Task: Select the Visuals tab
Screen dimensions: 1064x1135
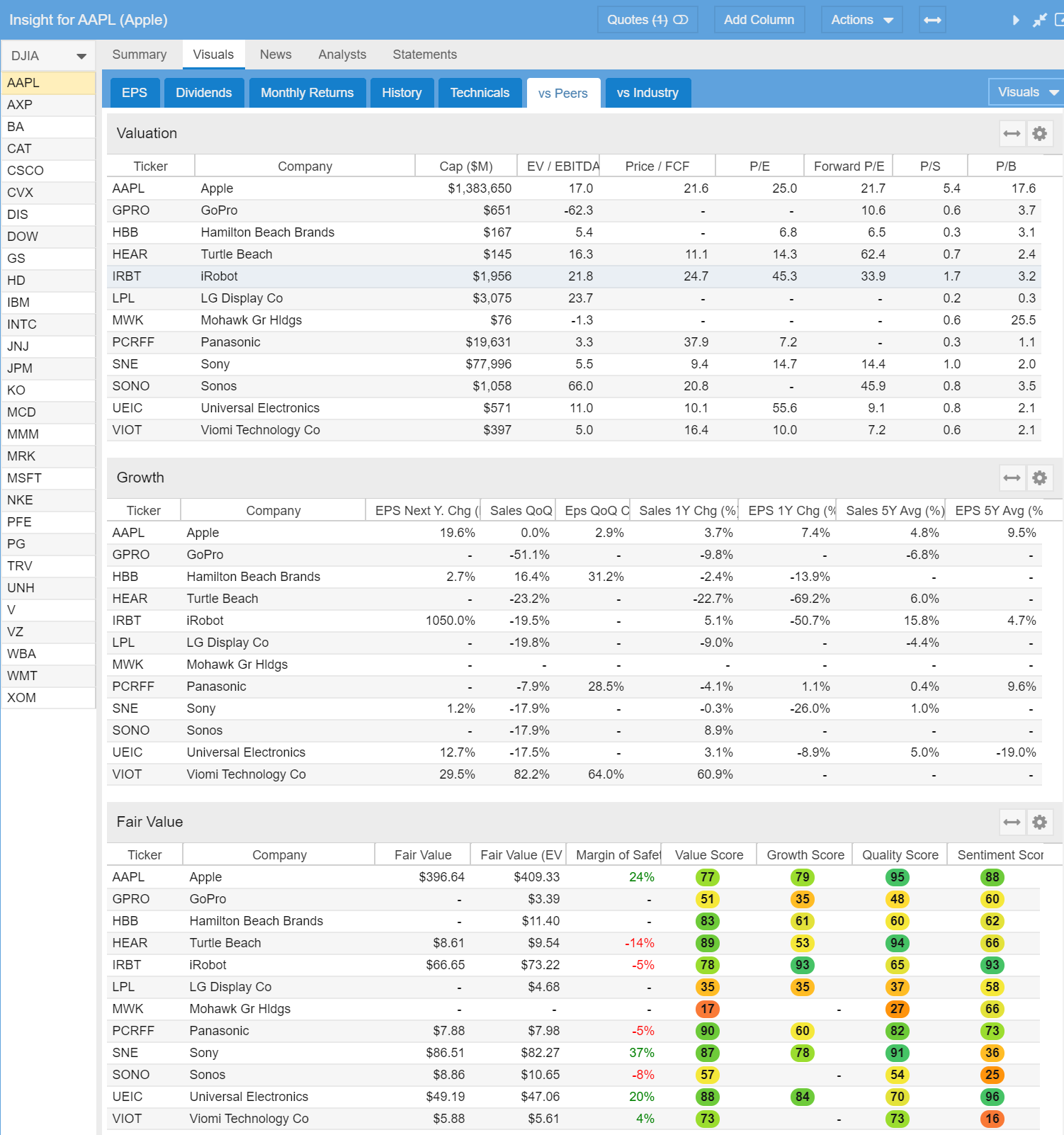Action: pyautogui.click(x=213, y=55)
